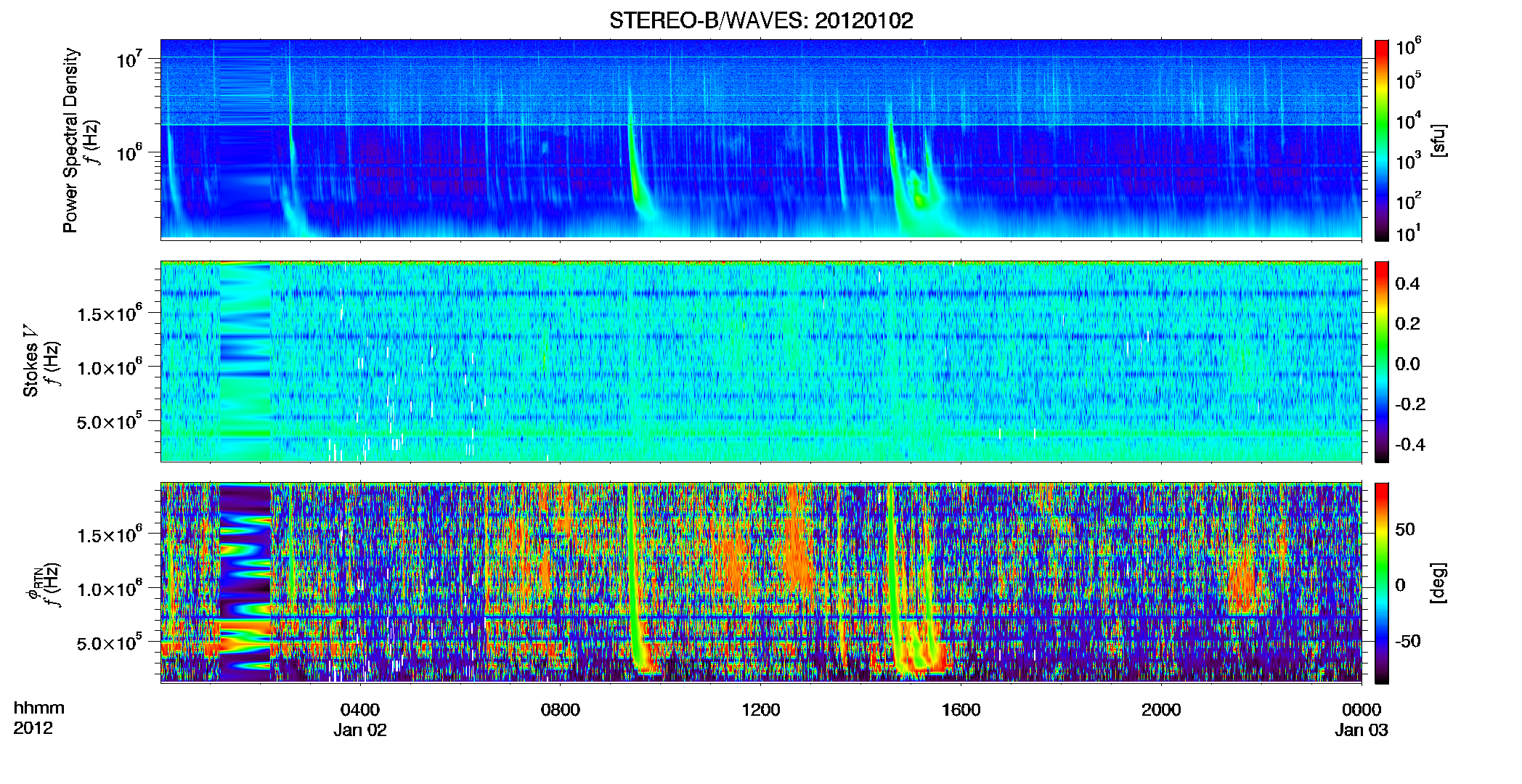
Task: Click the "STEREO-B/WAVES: 20120102" plot title
Action: [761, 20]
